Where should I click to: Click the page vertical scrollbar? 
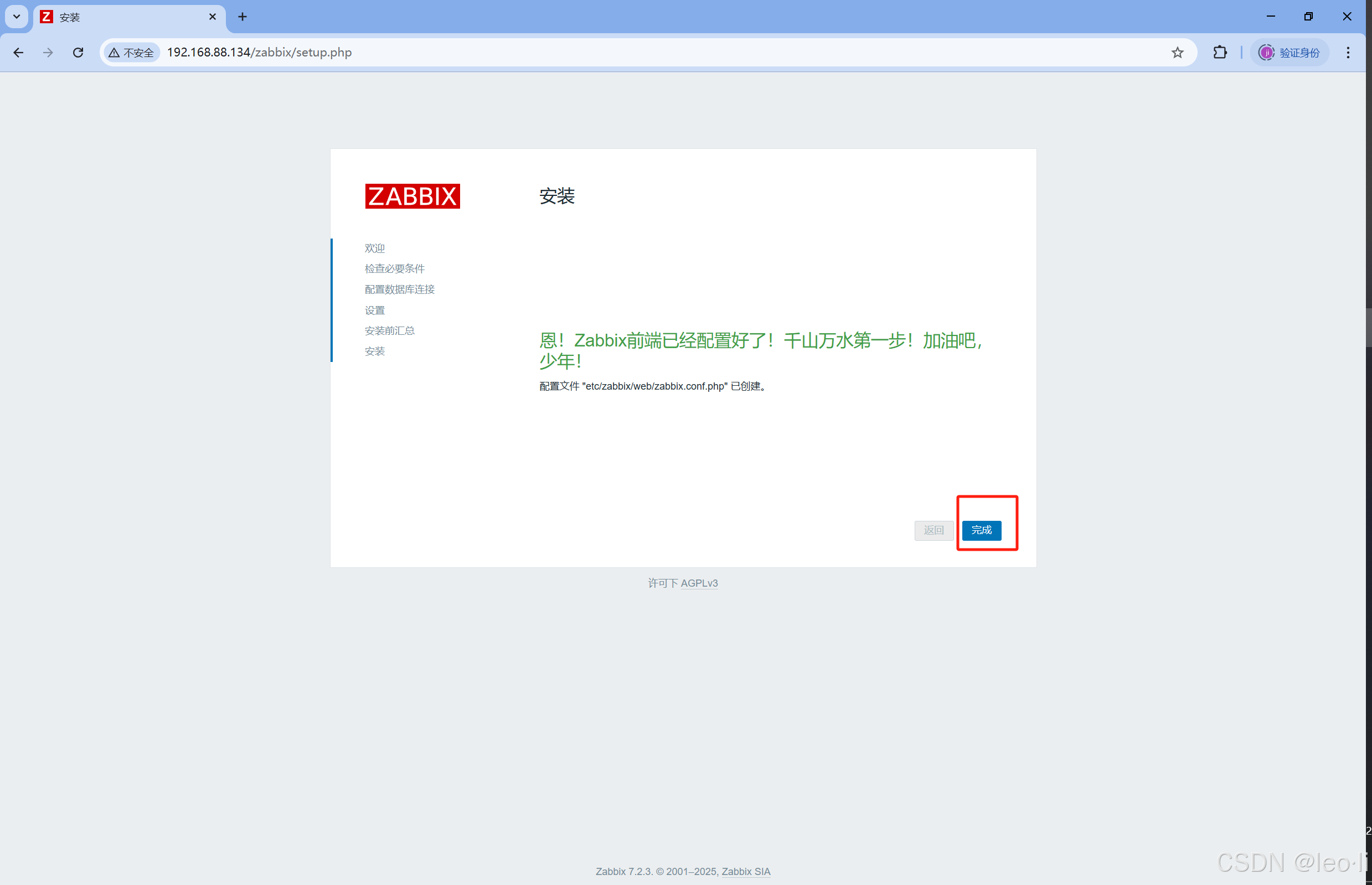click(x=1369, y=328)
